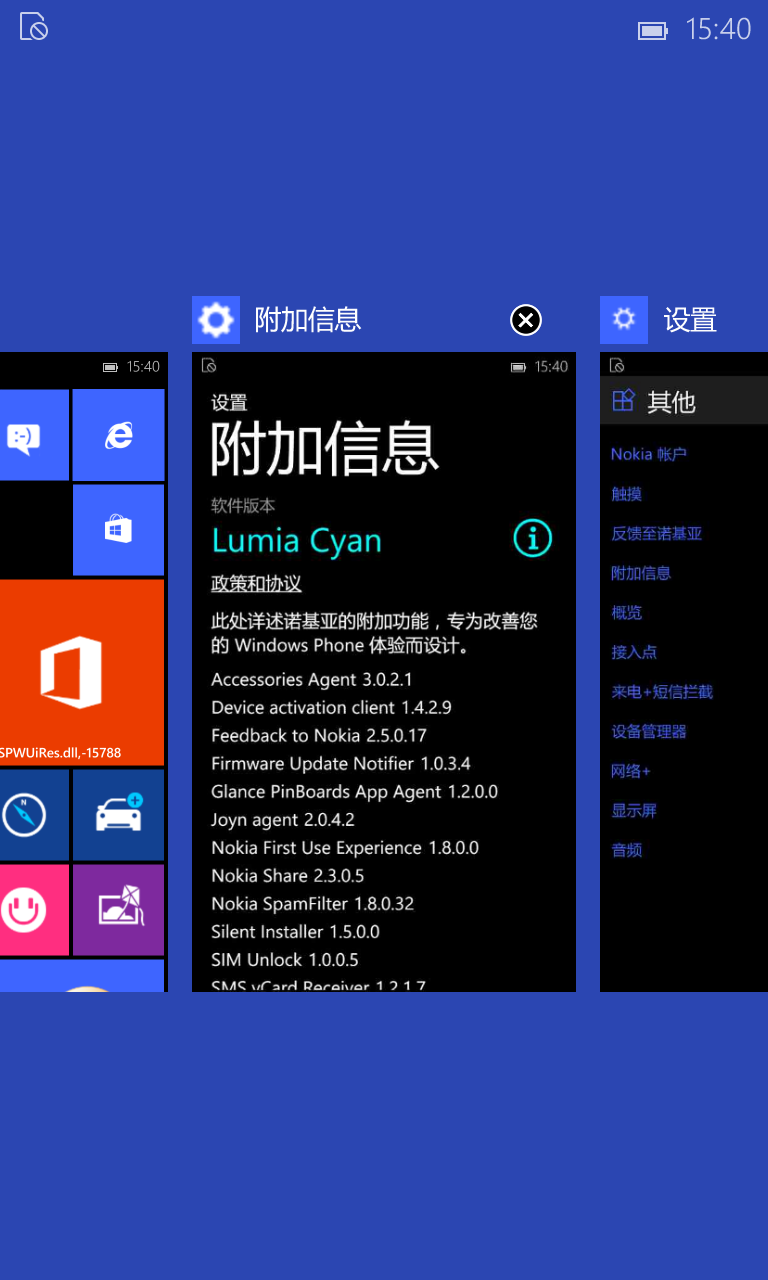Open the Store tile
This screenshot has height=1280, width=768.
pos(118,530)
